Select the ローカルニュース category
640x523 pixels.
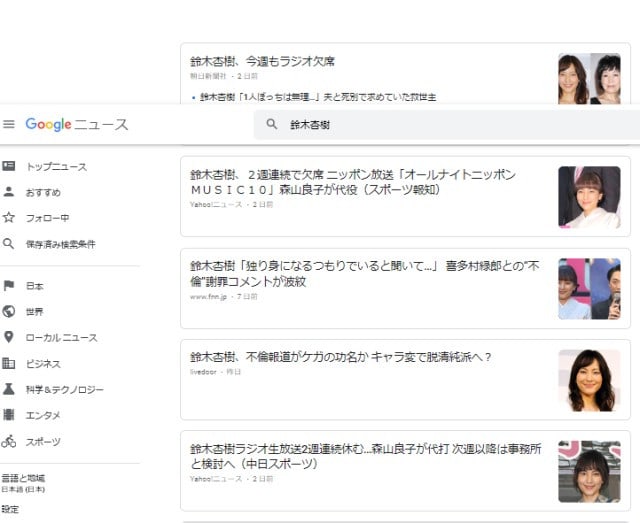(x=62, y=338)
